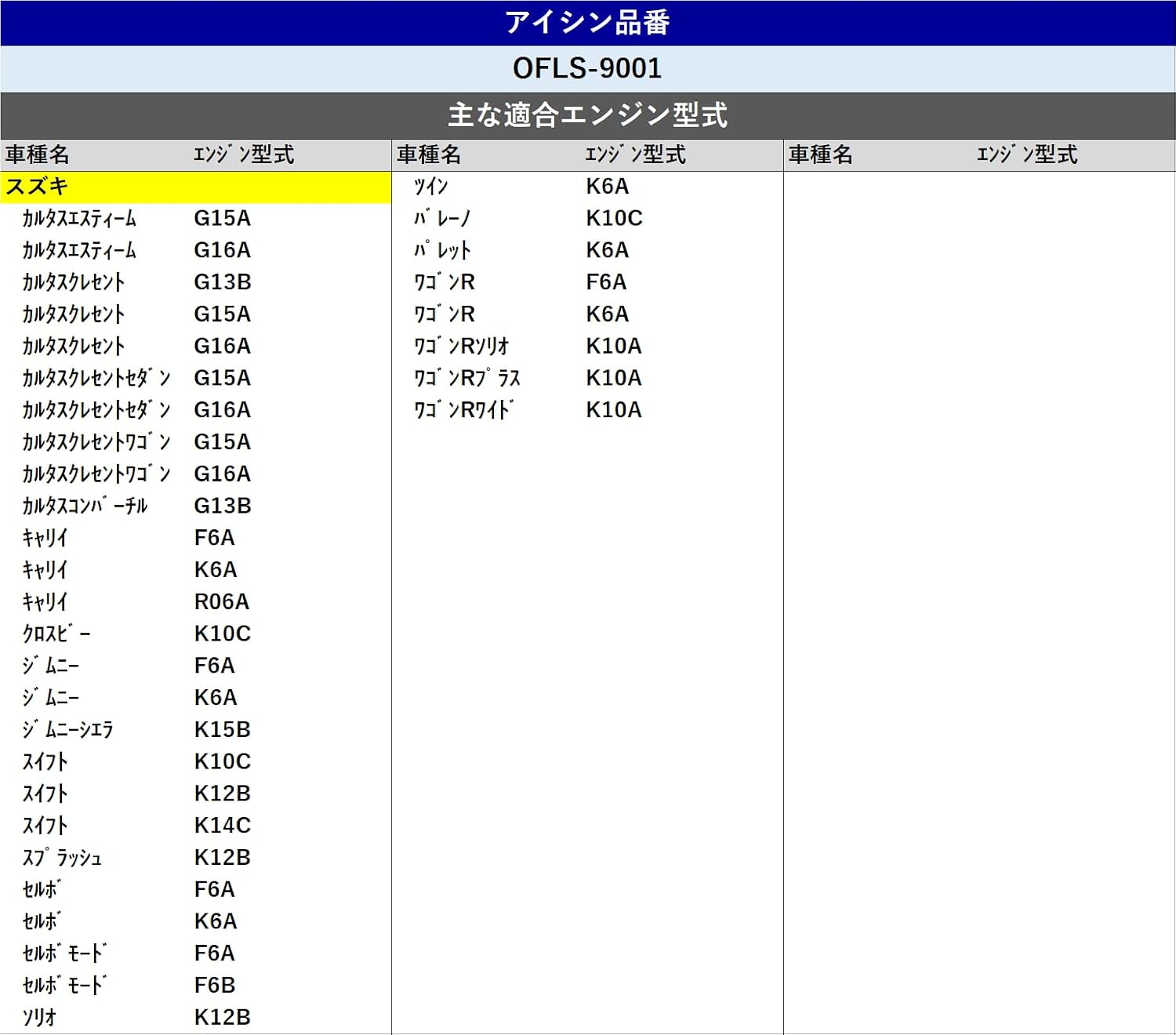Select the "R06A" engine code
Viewport: 1176px width, 1035px height.
[x=222, y=602]
